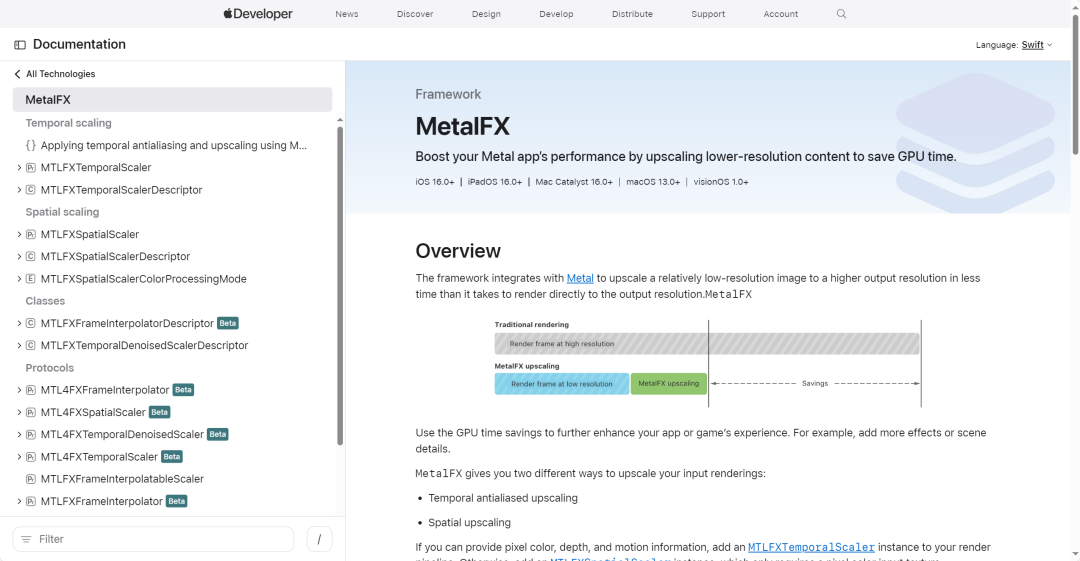Screen dimensions: 1080x561
Task: Expand the MTLFXTemporalScaler tree item
Action: coord(19,167)
